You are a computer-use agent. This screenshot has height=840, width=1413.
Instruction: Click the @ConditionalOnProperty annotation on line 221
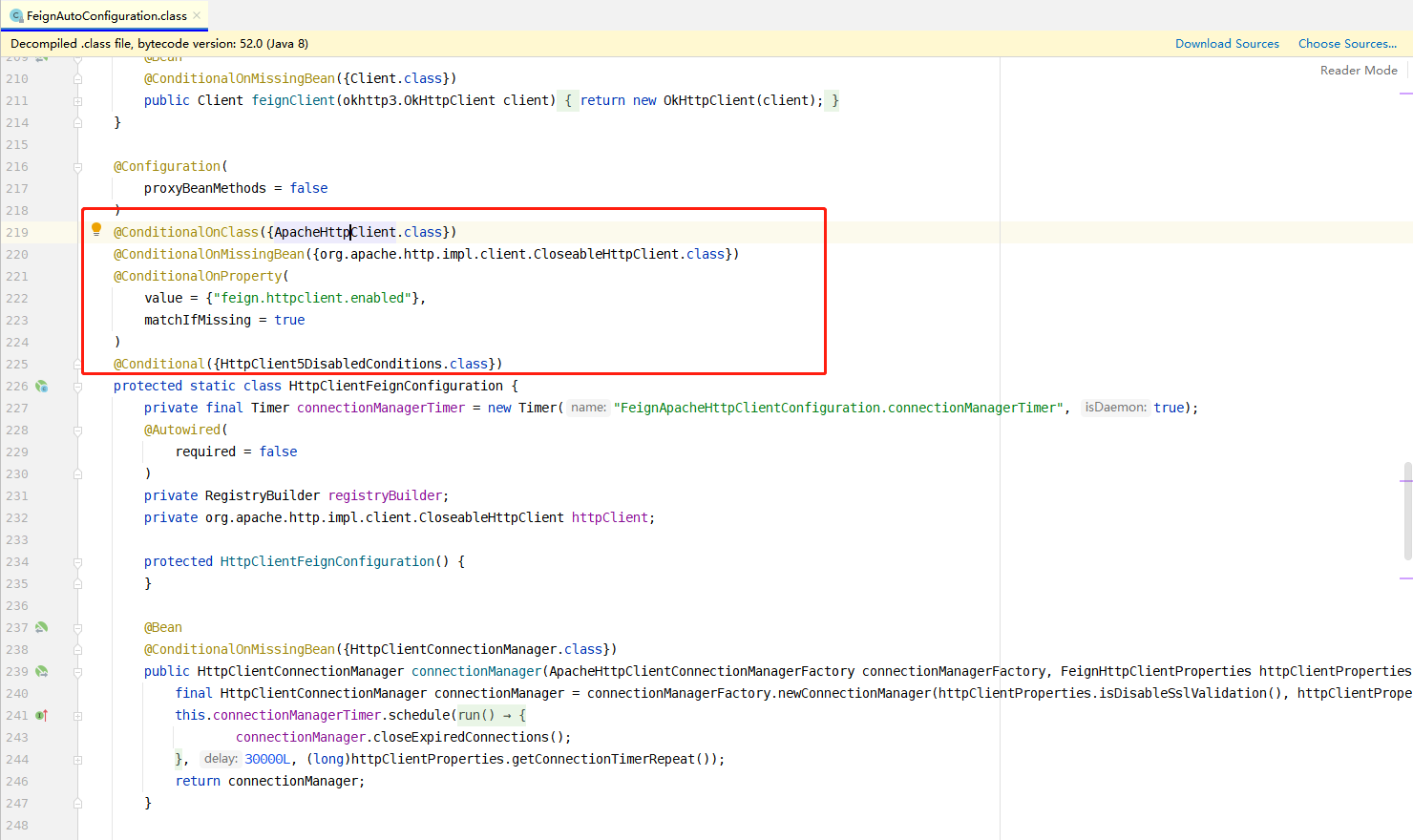coord(198,276)
